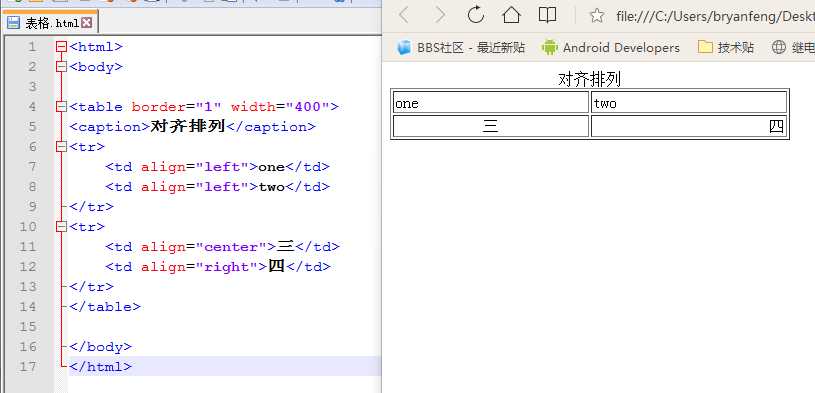Viewport: 815px width, 393px height.
Task: Click the 'two' cell in rendered table
Action: point(689,102)
